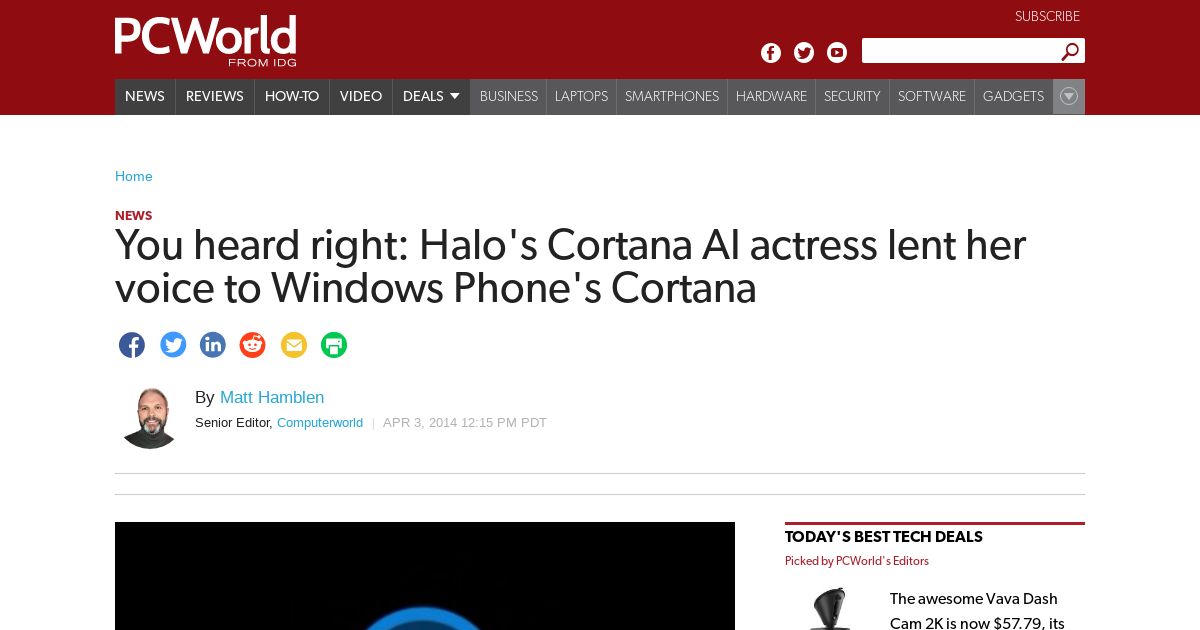Click the search magnifier icon
Screen dimensions: 1200x630
(x=1070, y=51)
